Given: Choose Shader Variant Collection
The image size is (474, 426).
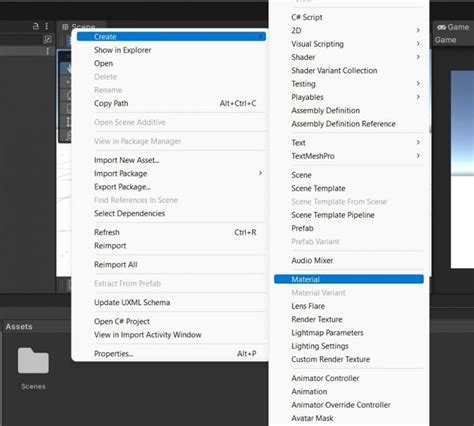Looking at the screenshot, I should (x=349, y=71).
